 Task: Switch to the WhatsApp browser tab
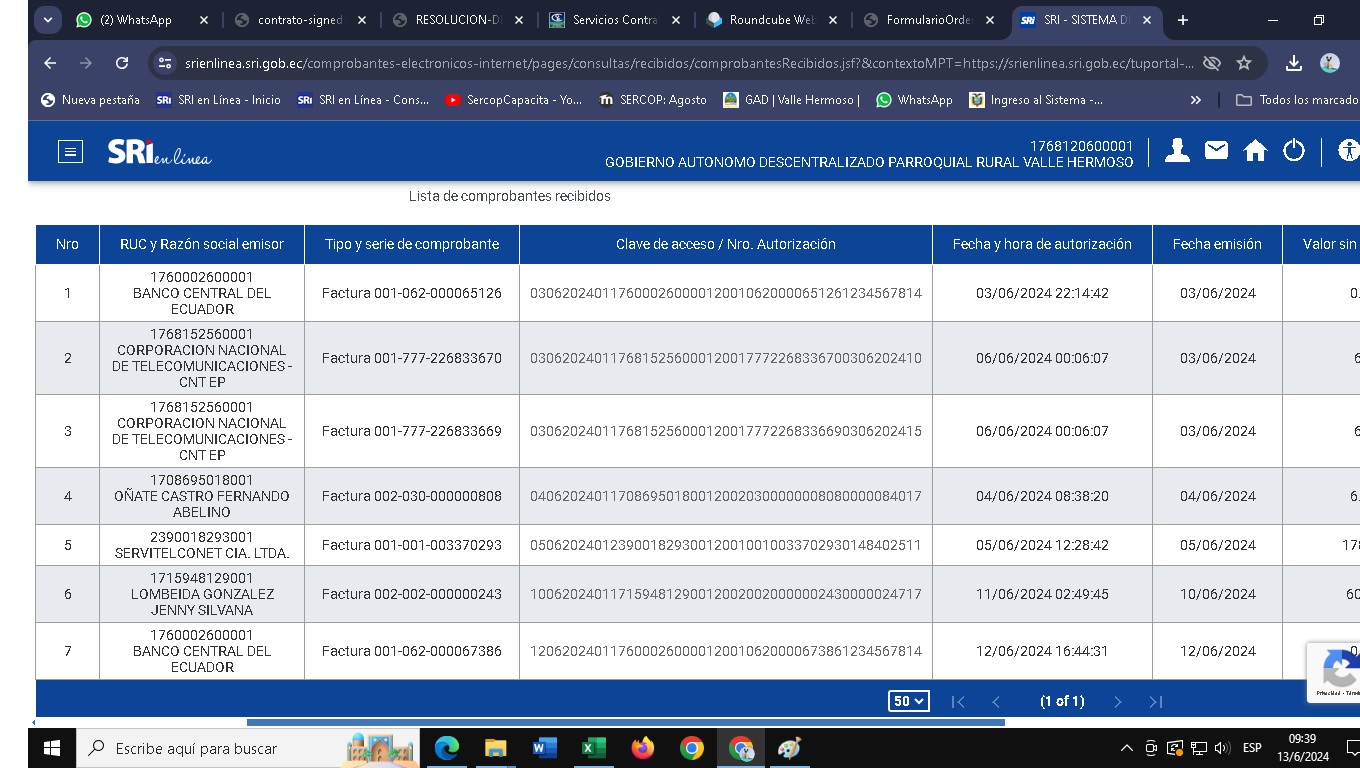coord(135,20)
